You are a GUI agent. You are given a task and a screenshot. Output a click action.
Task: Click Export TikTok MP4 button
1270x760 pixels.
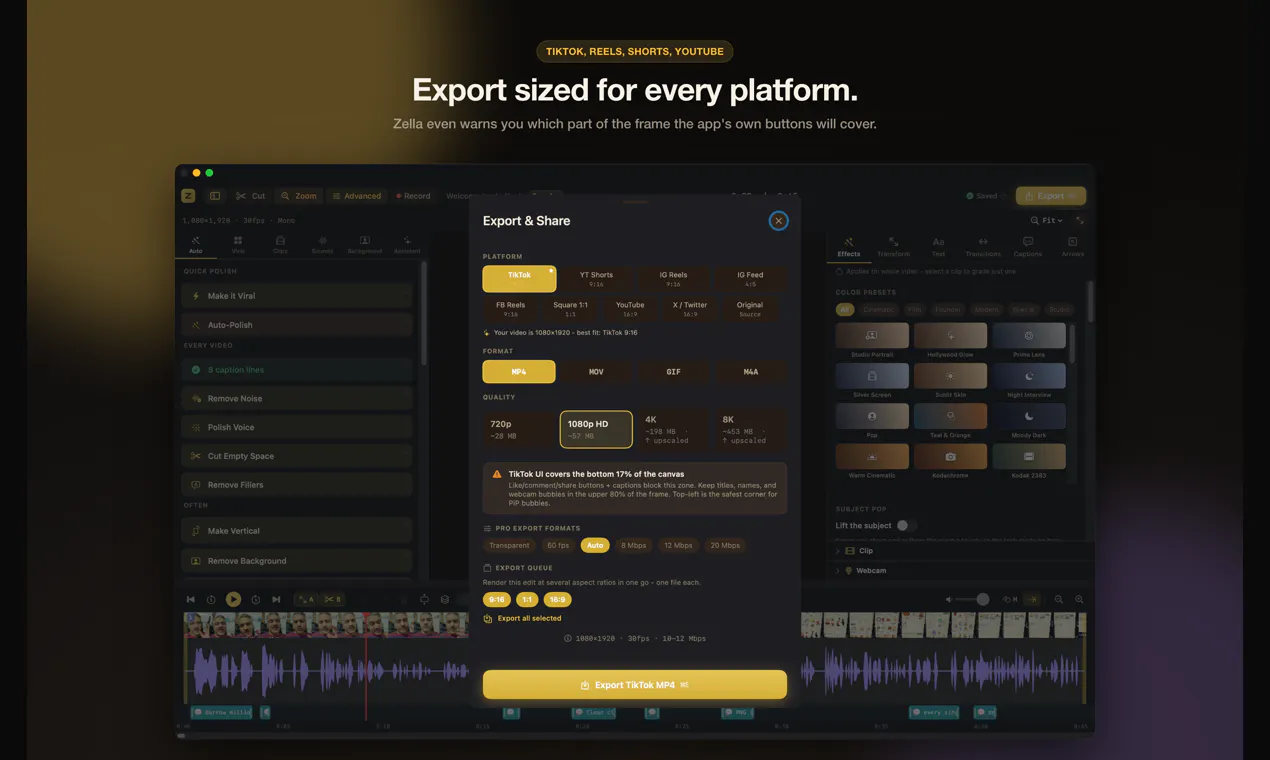click(635, 685)
